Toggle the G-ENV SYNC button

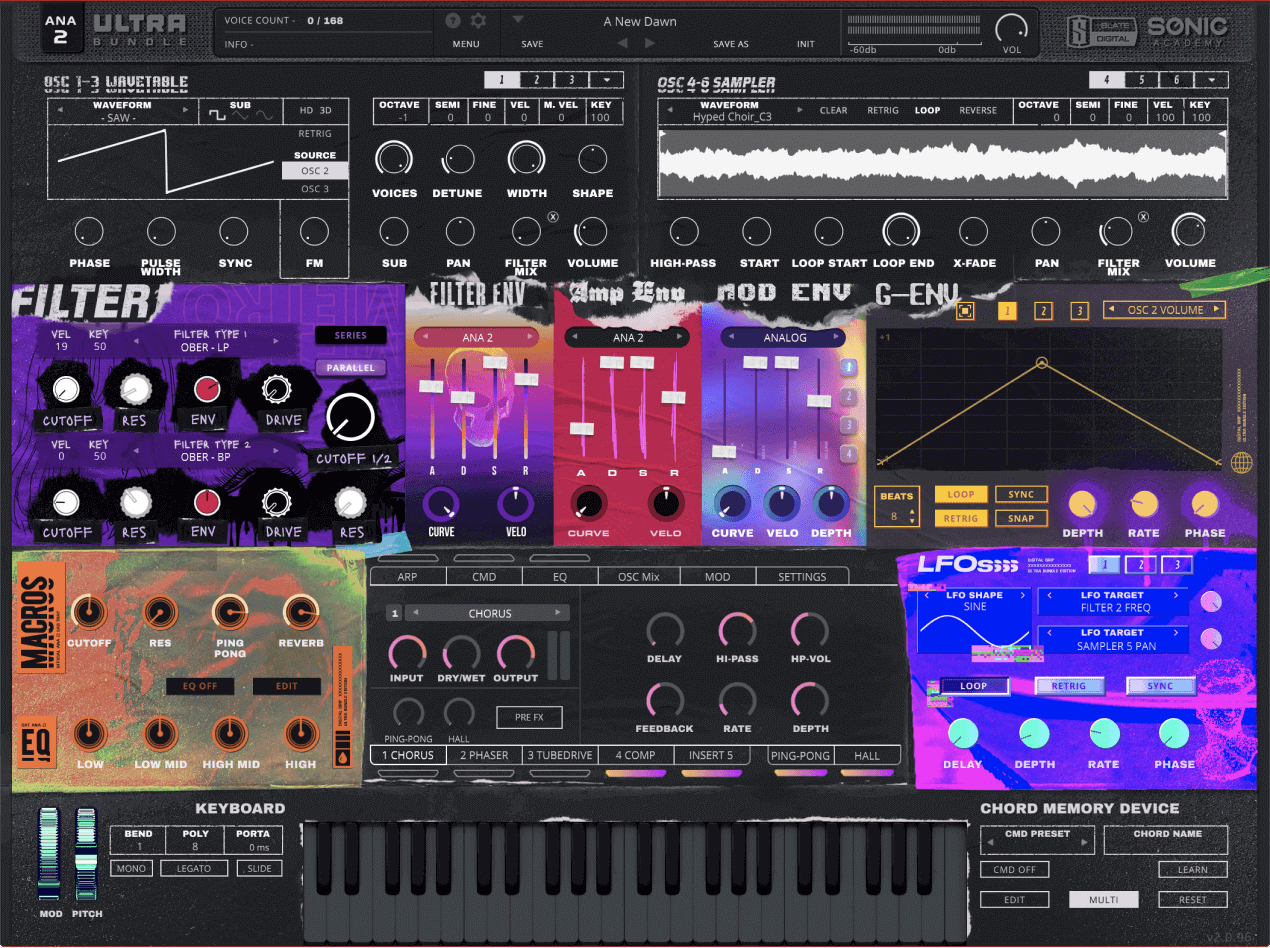(x=1021, y=494)
